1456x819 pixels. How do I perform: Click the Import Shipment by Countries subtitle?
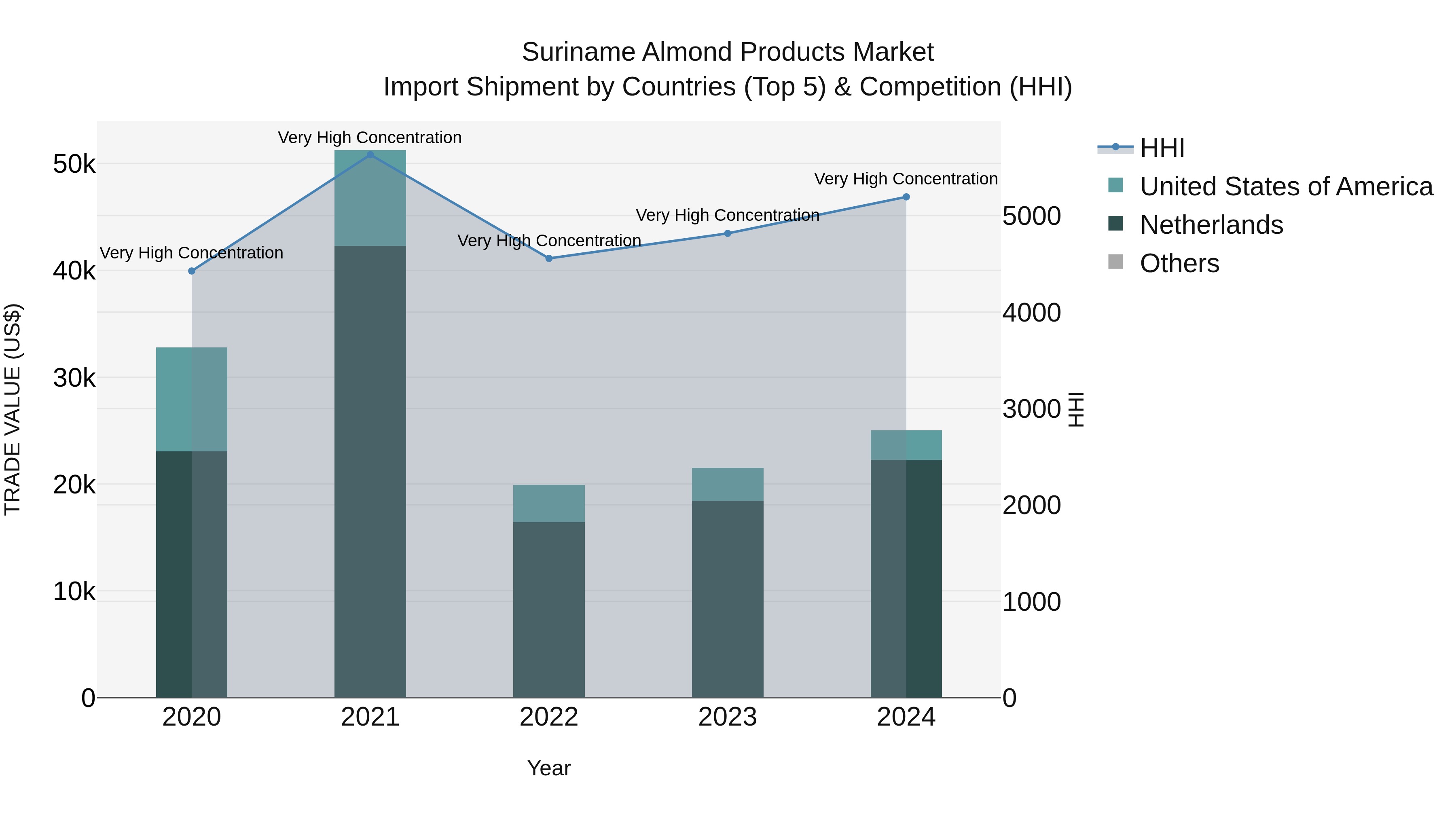point(728,88)
